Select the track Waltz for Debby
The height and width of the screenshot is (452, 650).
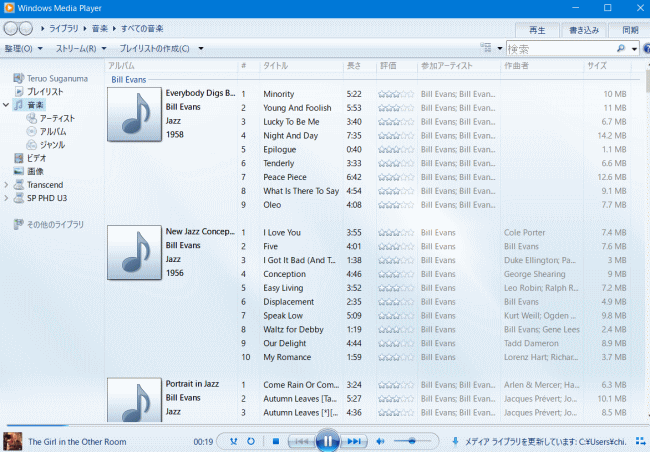[293, 329]
